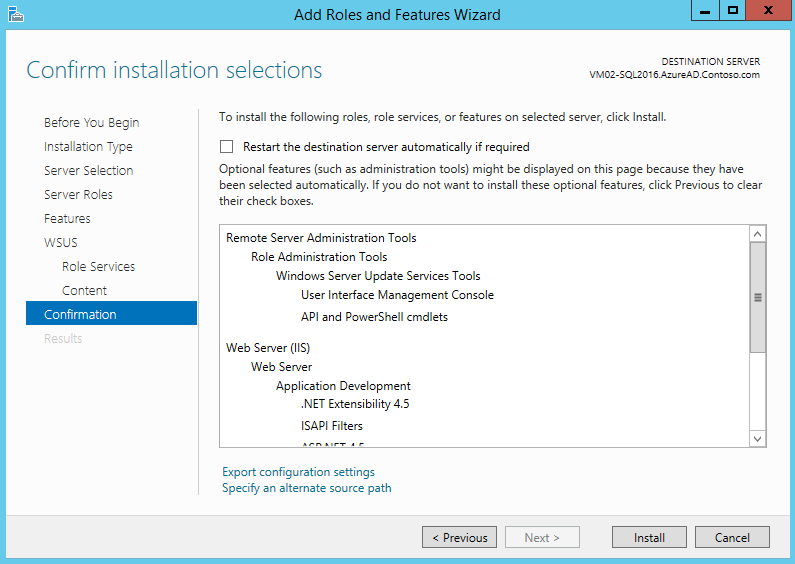The image size is (795, 564).
Task: Click the Previous button
Action: (459, 538)
